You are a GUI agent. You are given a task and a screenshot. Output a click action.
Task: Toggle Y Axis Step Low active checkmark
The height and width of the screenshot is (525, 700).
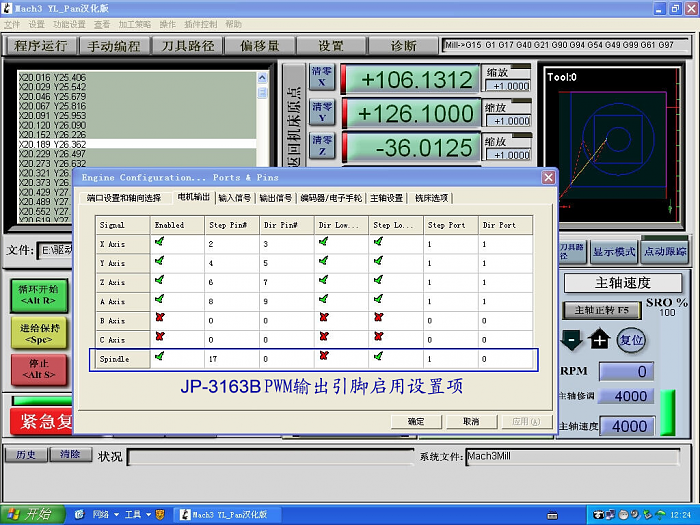[x=379, y=261]
